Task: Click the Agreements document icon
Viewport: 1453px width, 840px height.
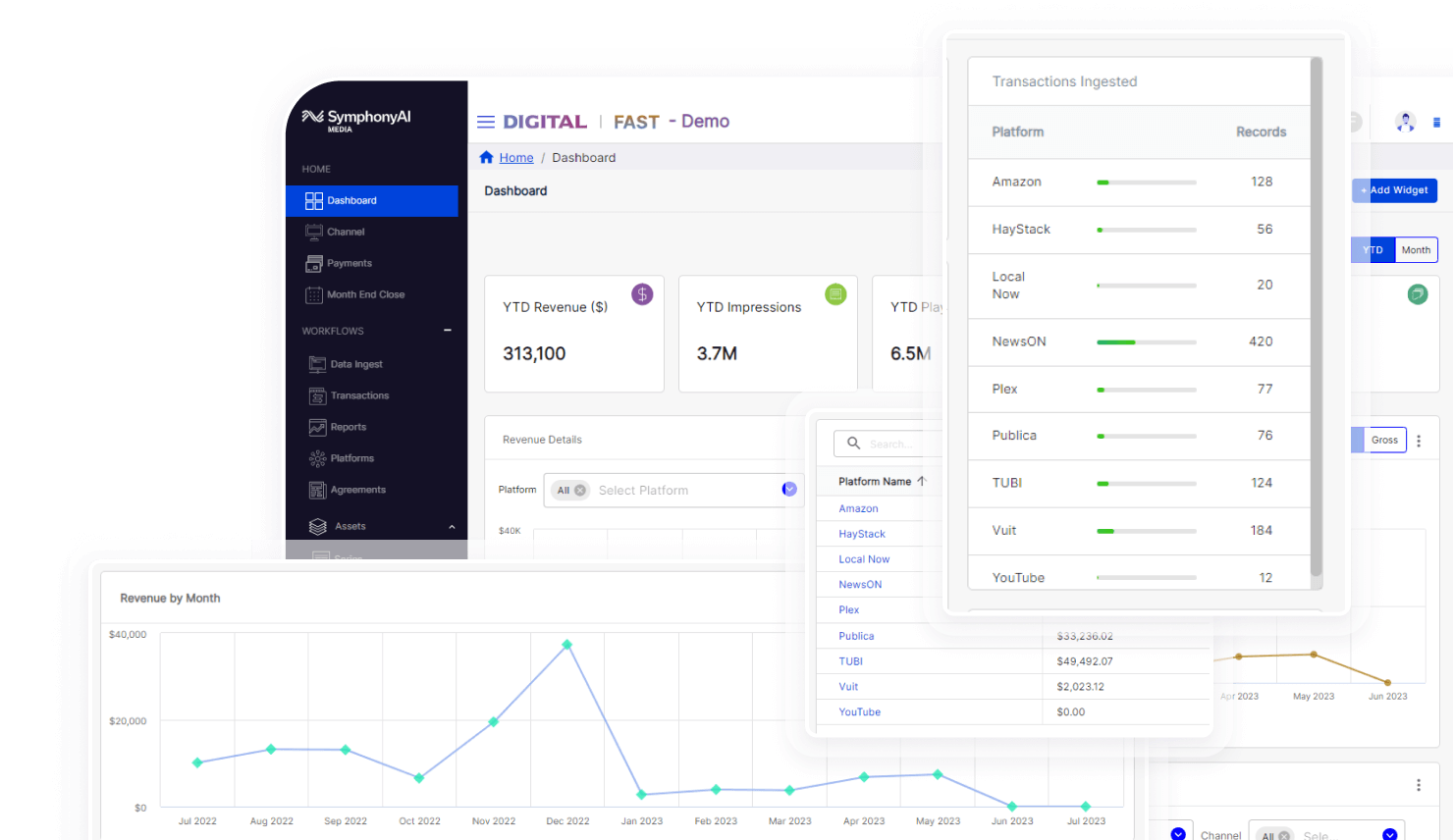Action: [x=317, y=490]
